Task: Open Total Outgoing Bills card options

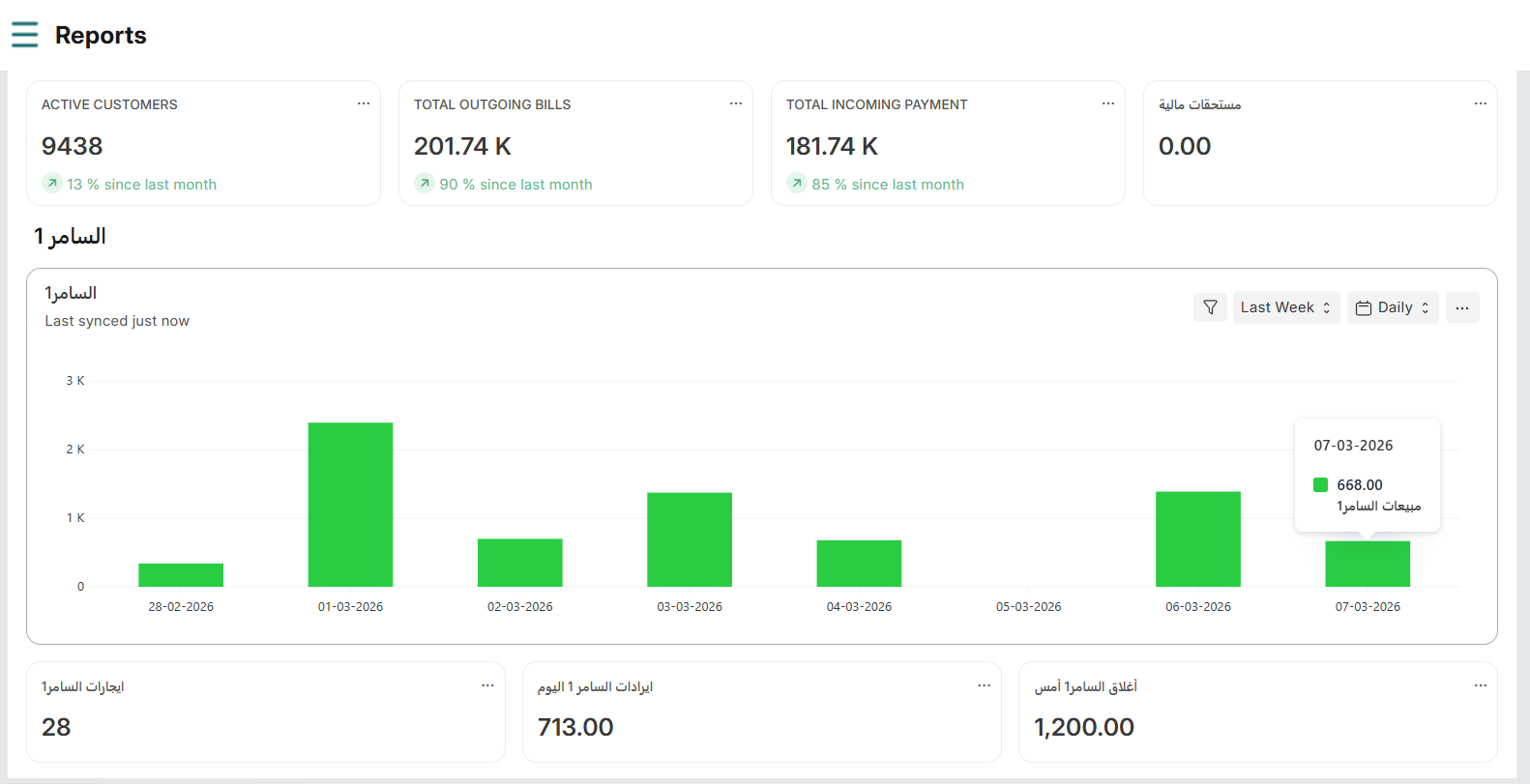Action: pos(736,103)
